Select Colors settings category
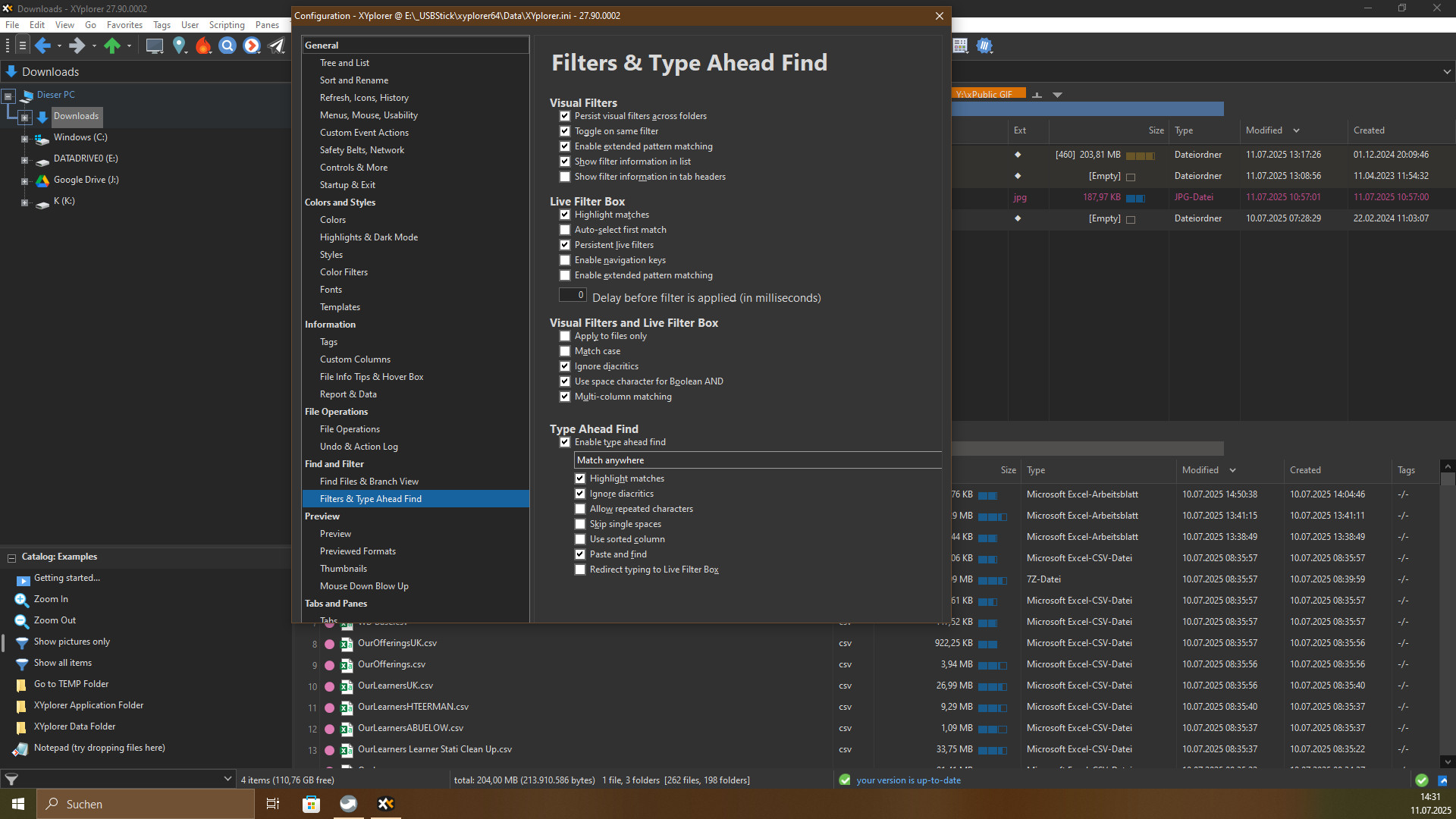Image resolution: width=1456 pixels, height=819 pixels. click(332, 220)
